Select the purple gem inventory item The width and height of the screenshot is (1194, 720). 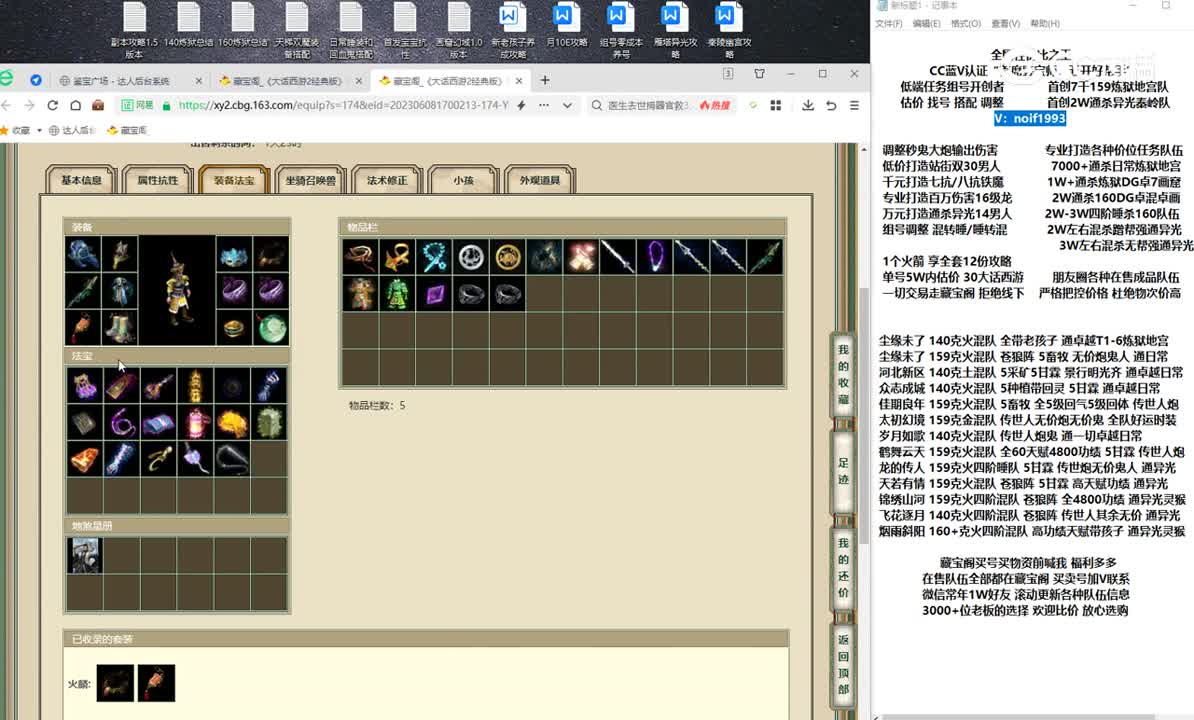coord(435,294)
